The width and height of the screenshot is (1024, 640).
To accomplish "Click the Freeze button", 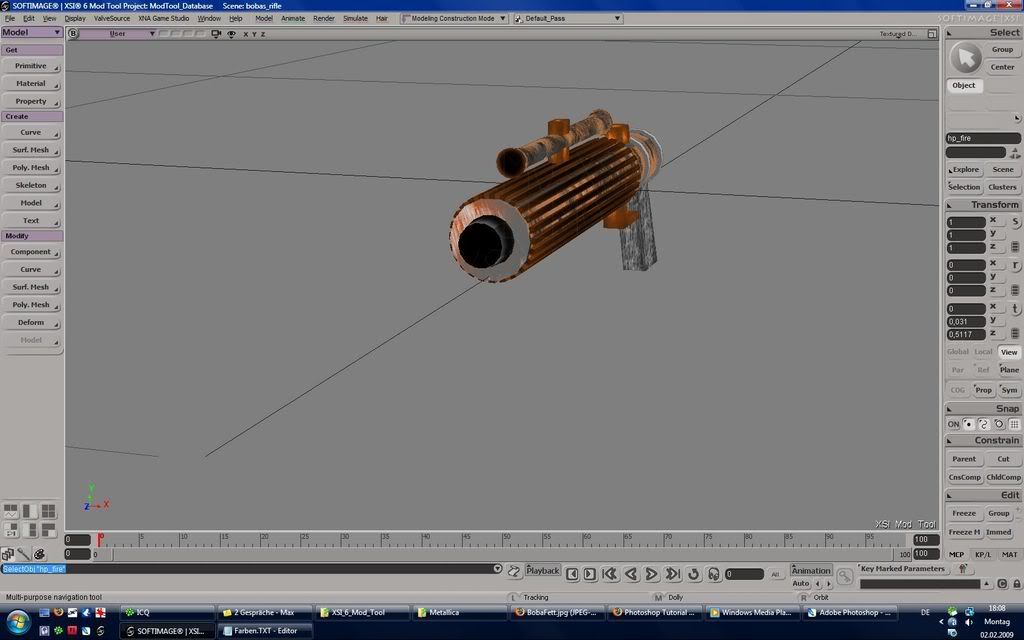I will click(x=964, y=513).
